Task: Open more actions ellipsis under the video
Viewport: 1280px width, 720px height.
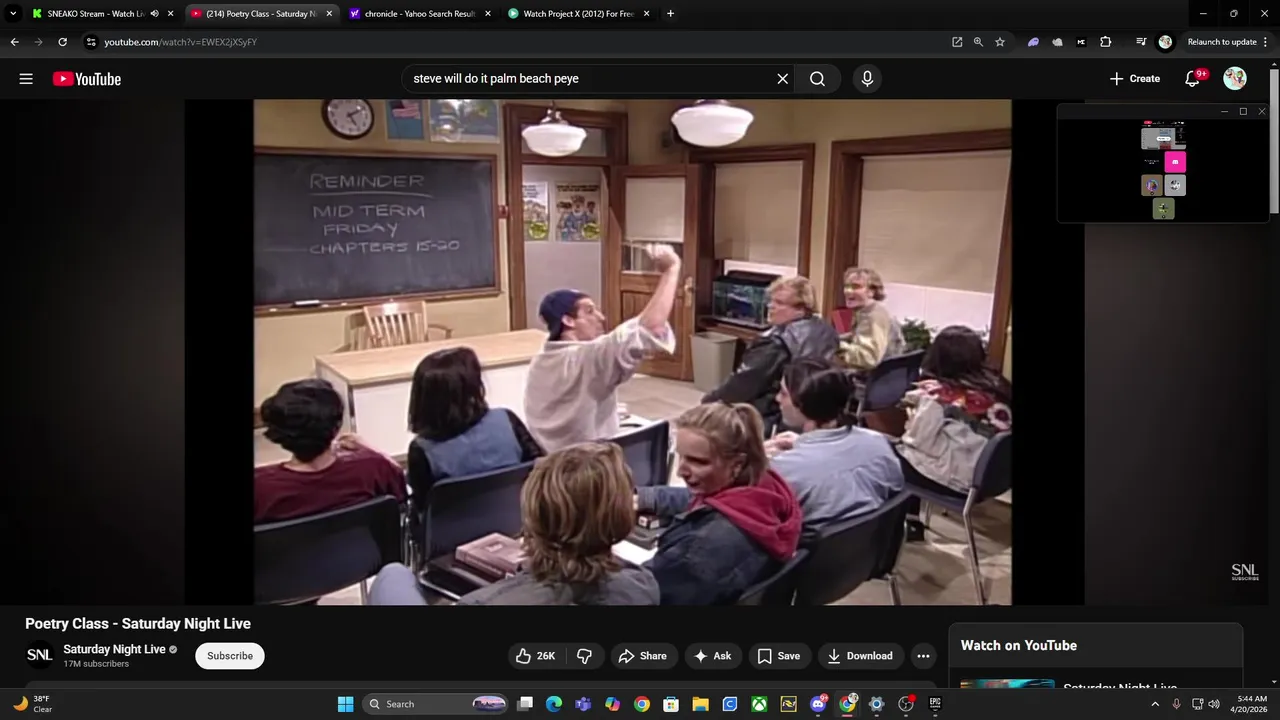Action: coord(924,656)
